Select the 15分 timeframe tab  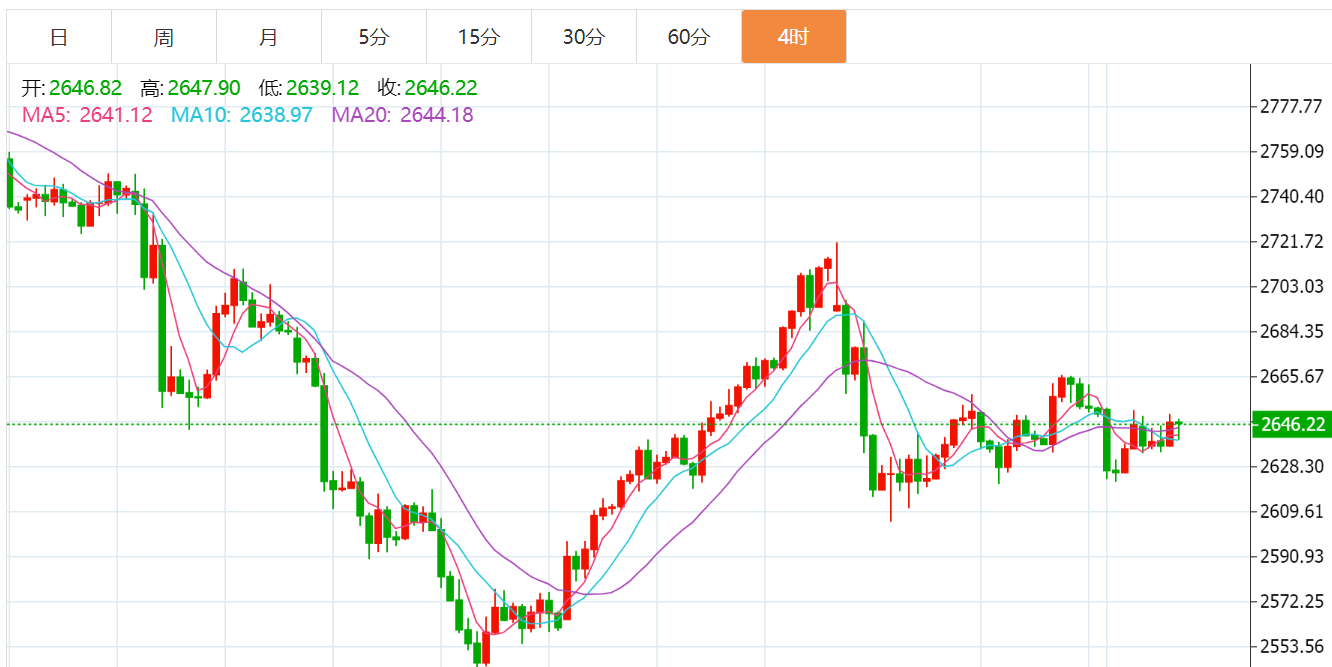tap(479, 37)
